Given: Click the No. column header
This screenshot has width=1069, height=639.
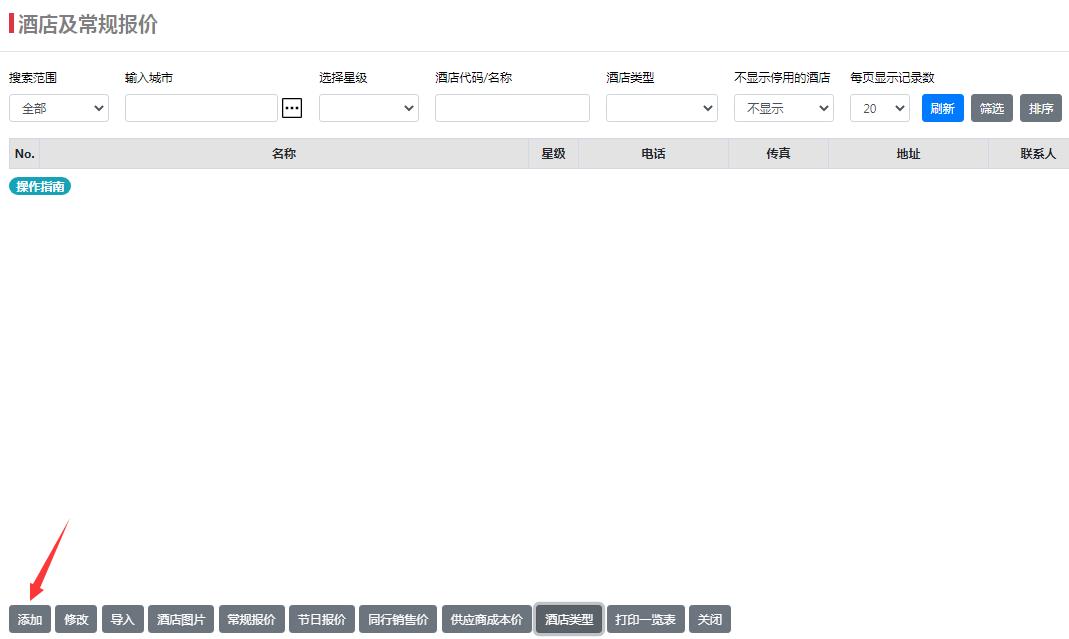Looking at the screenshot, I should (25, 153).
